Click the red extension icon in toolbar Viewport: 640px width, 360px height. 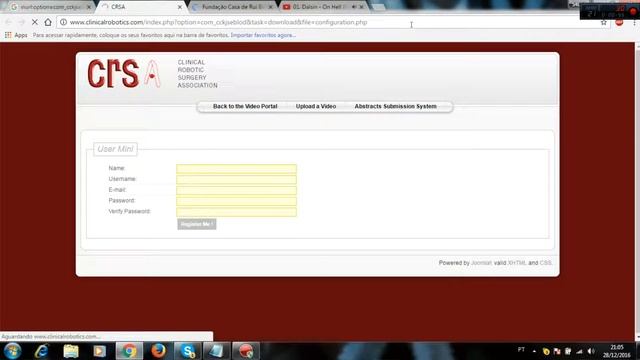(x=619, y=22)
